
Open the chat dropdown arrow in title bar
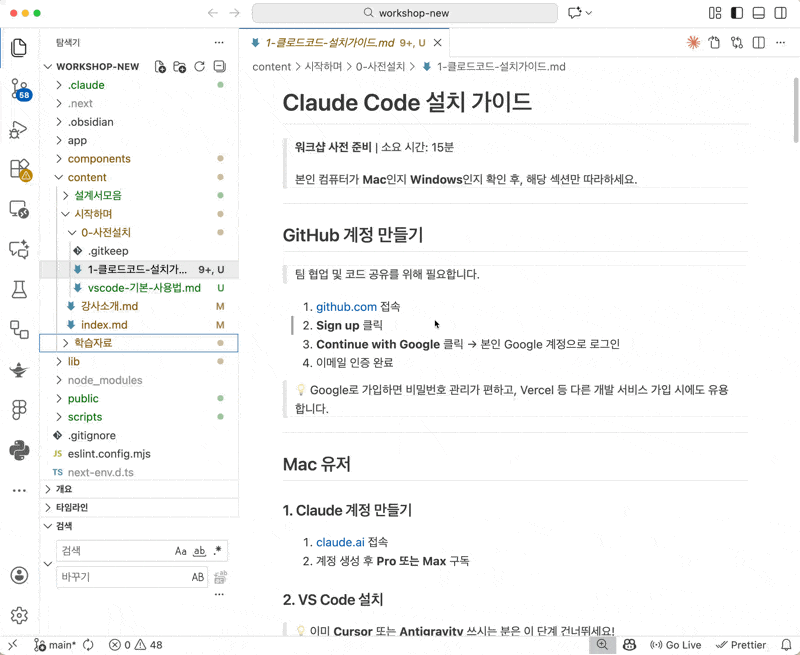pos(589,13)
